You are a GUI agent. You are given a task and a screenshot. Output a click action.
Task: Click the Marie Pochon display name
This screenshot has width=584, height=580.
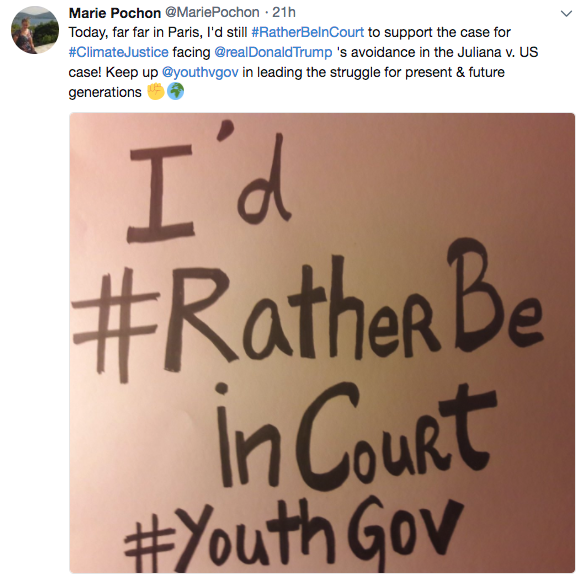(x=115, y=13)
